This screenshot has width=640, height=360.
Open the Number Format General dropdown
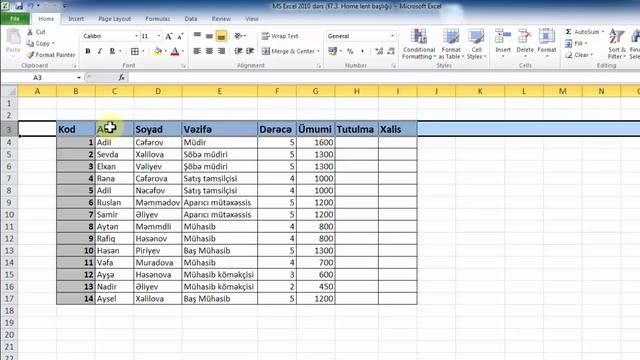click(x=392, y=36)
